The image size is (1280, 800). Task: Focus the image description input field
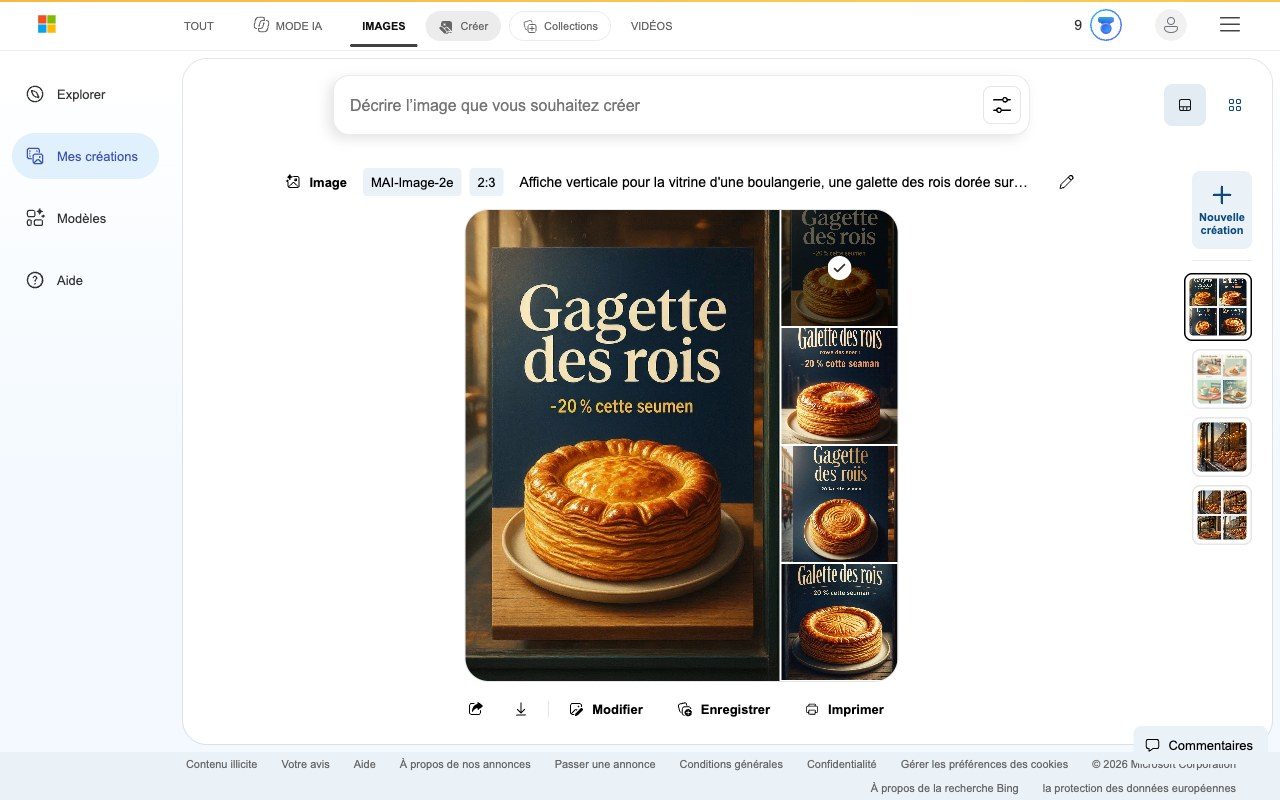[x=660, y=105]
